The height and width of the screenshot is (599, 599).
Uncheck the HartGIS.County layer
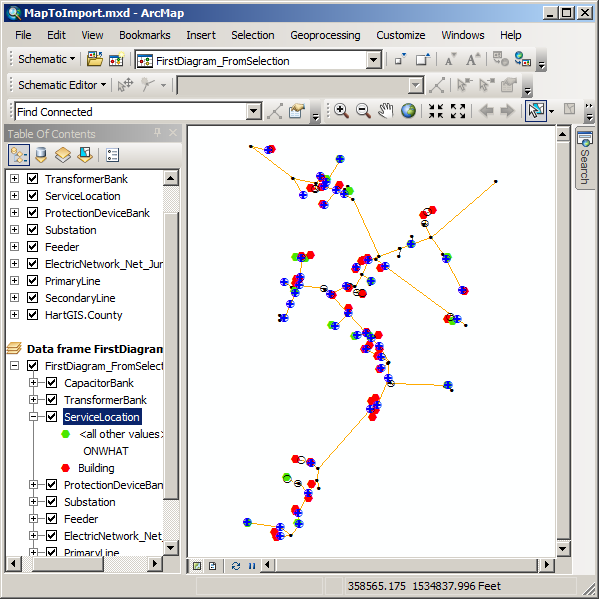pos(32,314)
